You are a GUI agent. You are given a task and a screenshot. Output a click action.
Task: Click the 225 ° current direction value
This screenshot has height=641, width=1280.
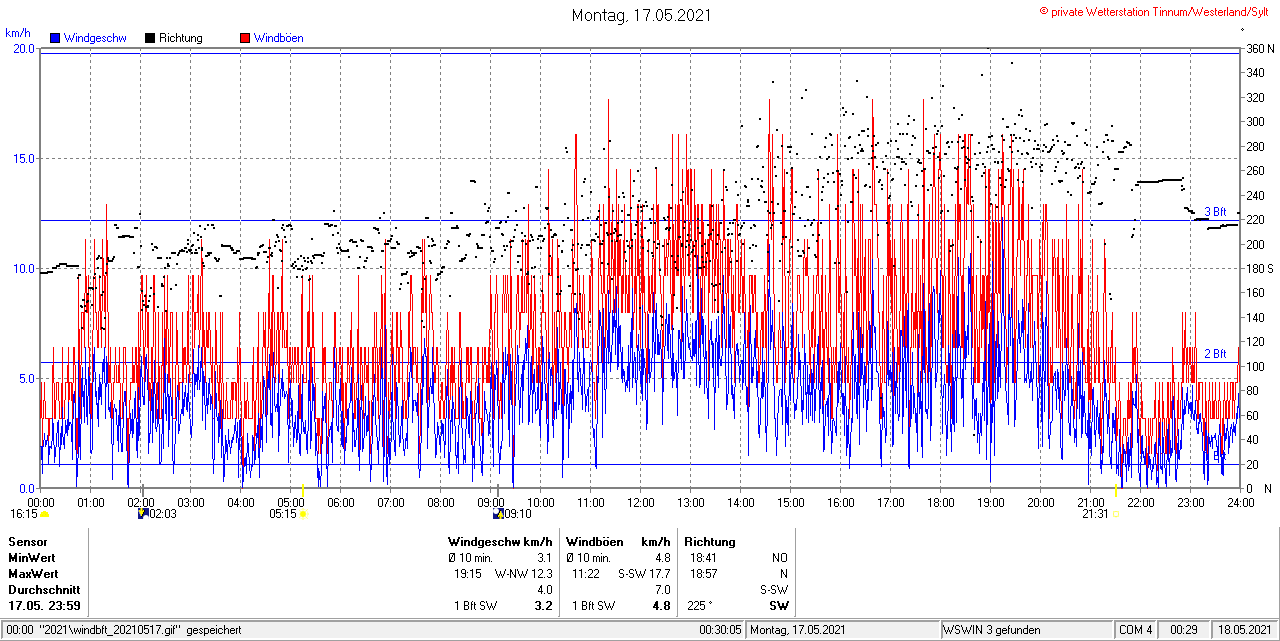(702, 606)
